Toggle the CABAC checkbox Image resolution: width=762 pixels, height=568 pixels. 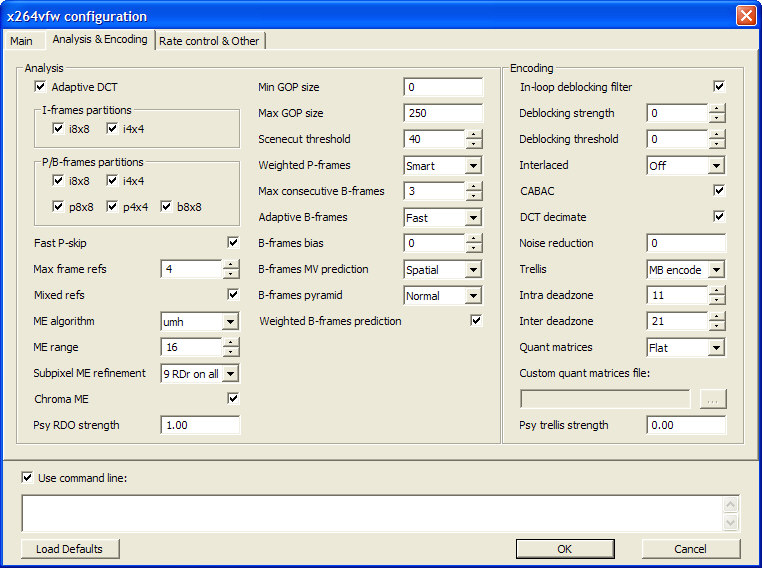pyautogui.click(x=719, y=190)
